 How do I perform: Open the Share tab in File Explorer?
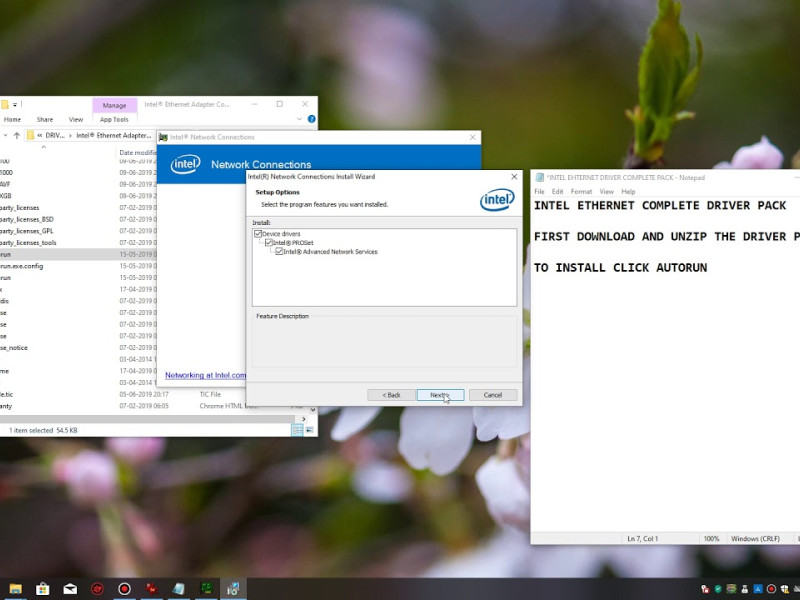(x=45, y=119)
